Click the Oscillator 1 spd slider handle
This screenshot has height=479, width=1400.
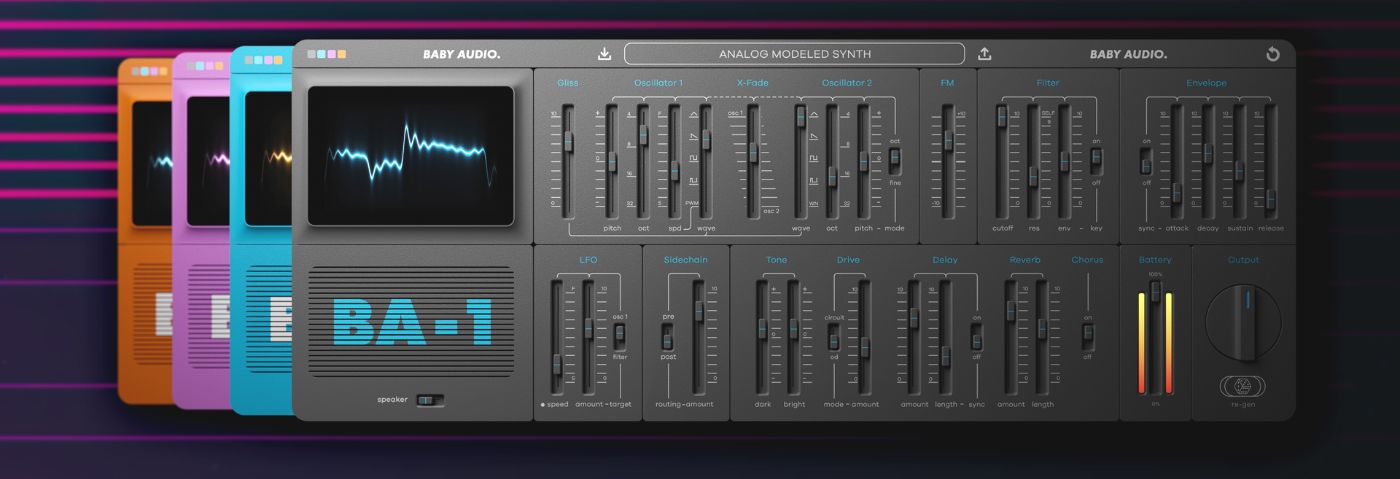(x=675, y=171)
